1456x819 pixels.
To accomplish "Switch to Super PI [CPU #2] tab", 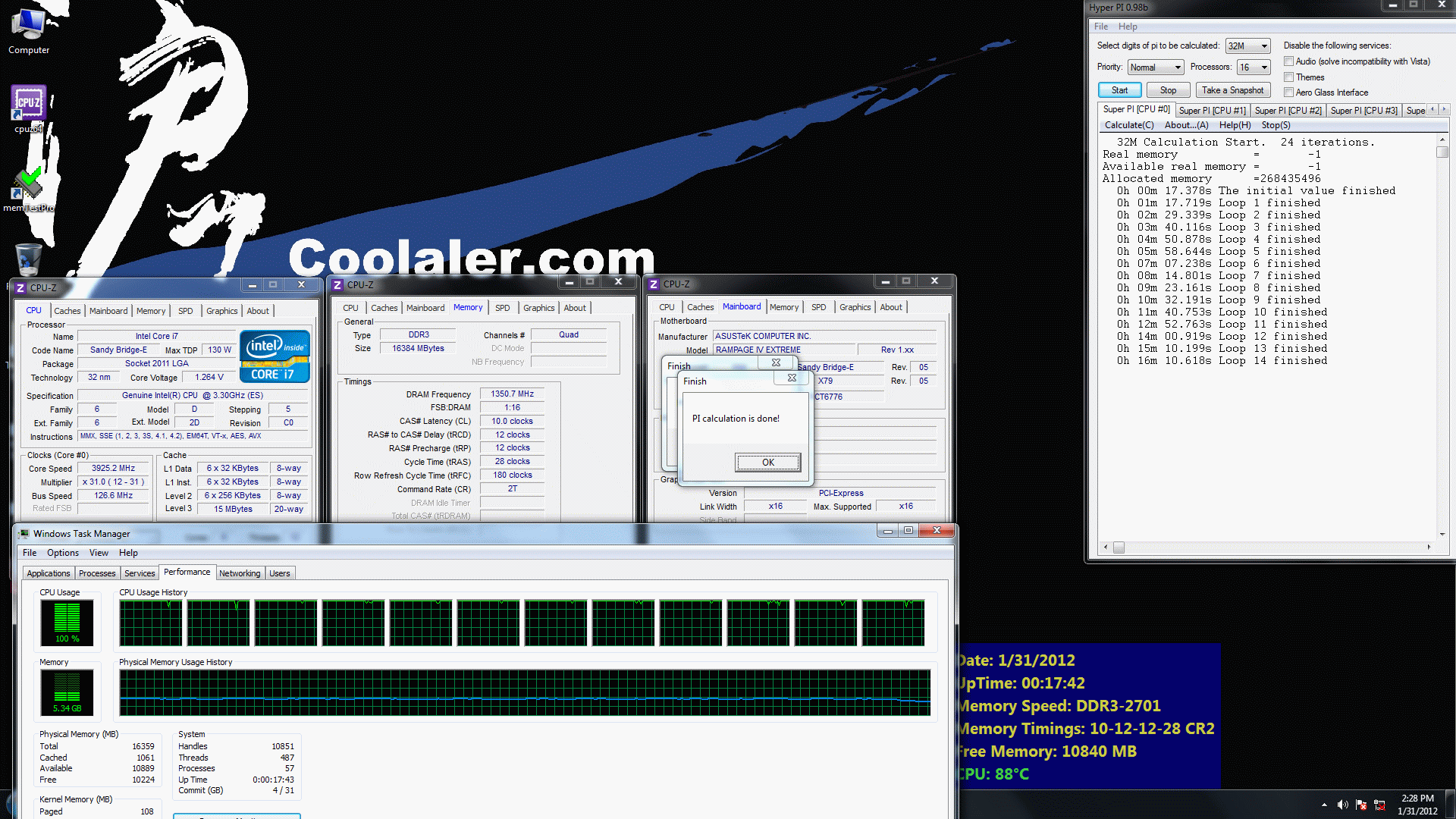I will tap(1288, 111).
